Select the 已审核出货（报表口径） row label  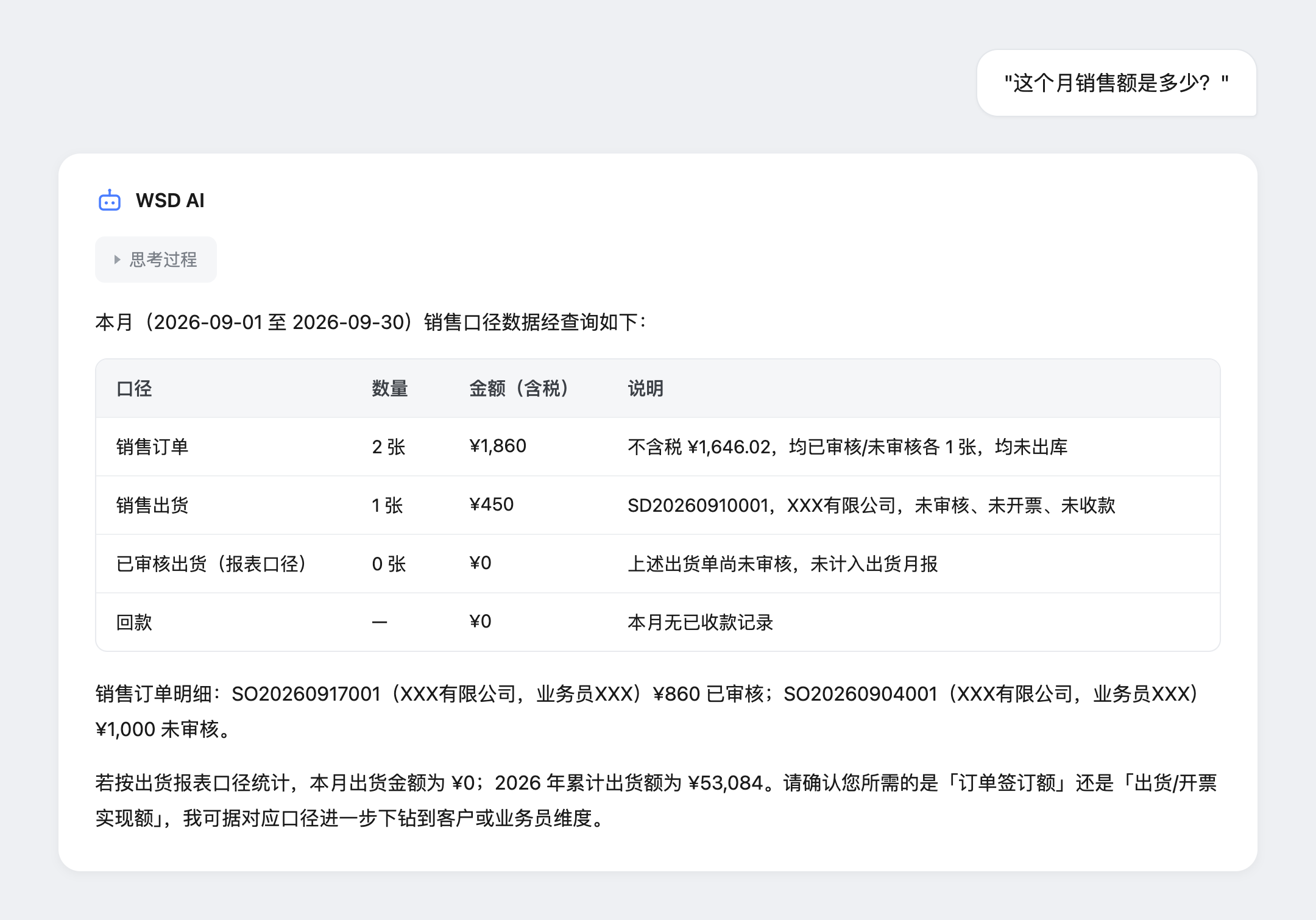pos(211,564)
